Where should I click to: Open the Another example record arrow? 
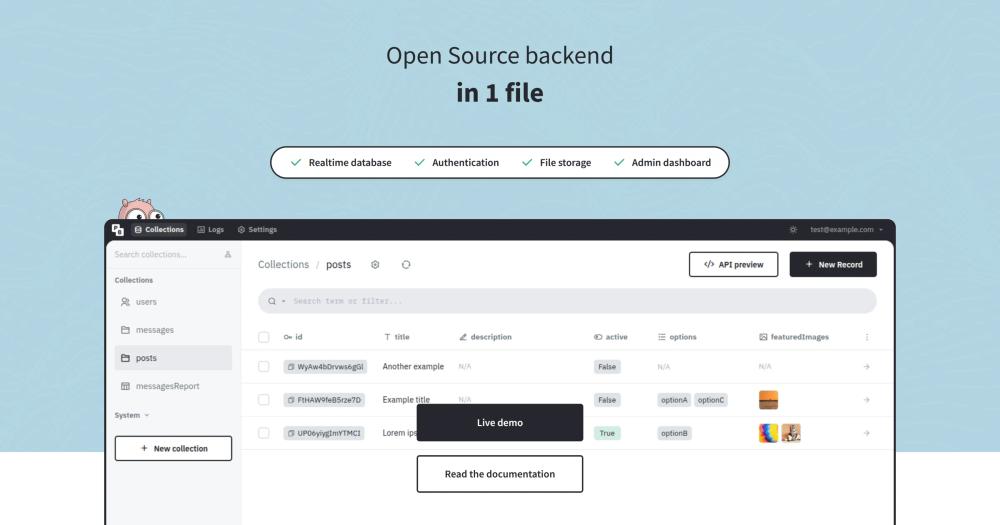[x=867, y=367]
